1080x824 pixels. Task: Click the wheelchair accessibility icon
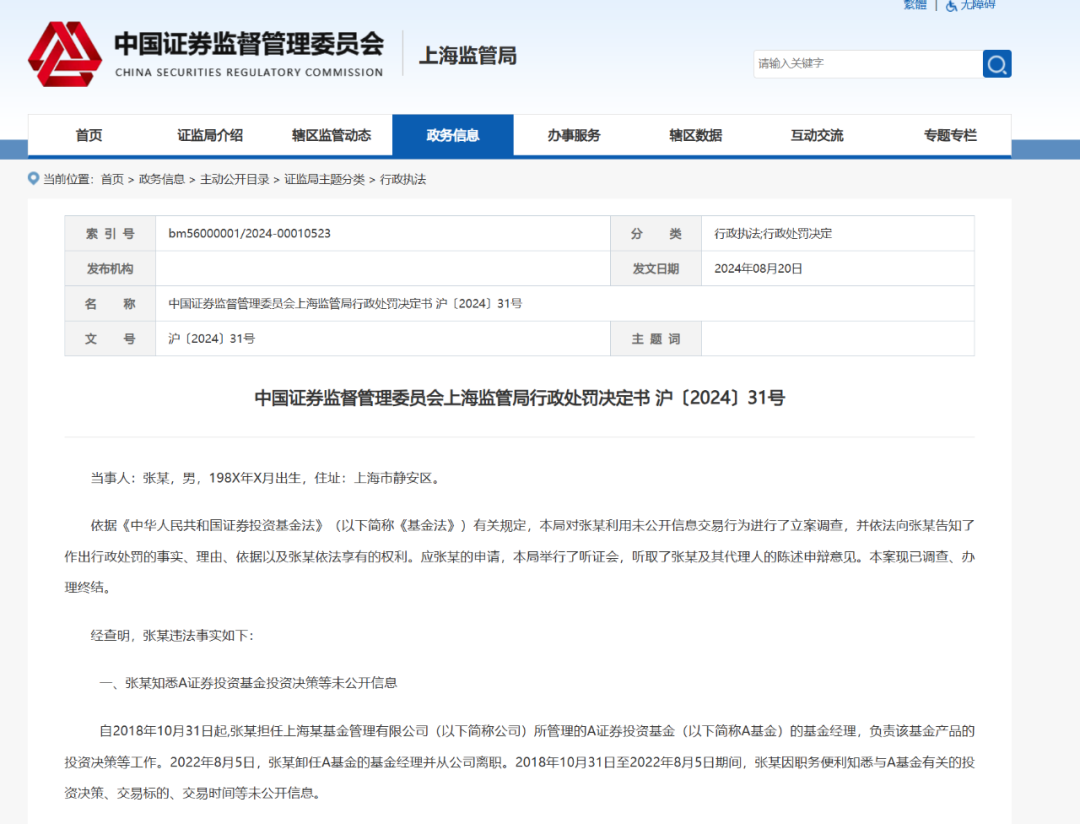tap(951, 5)
